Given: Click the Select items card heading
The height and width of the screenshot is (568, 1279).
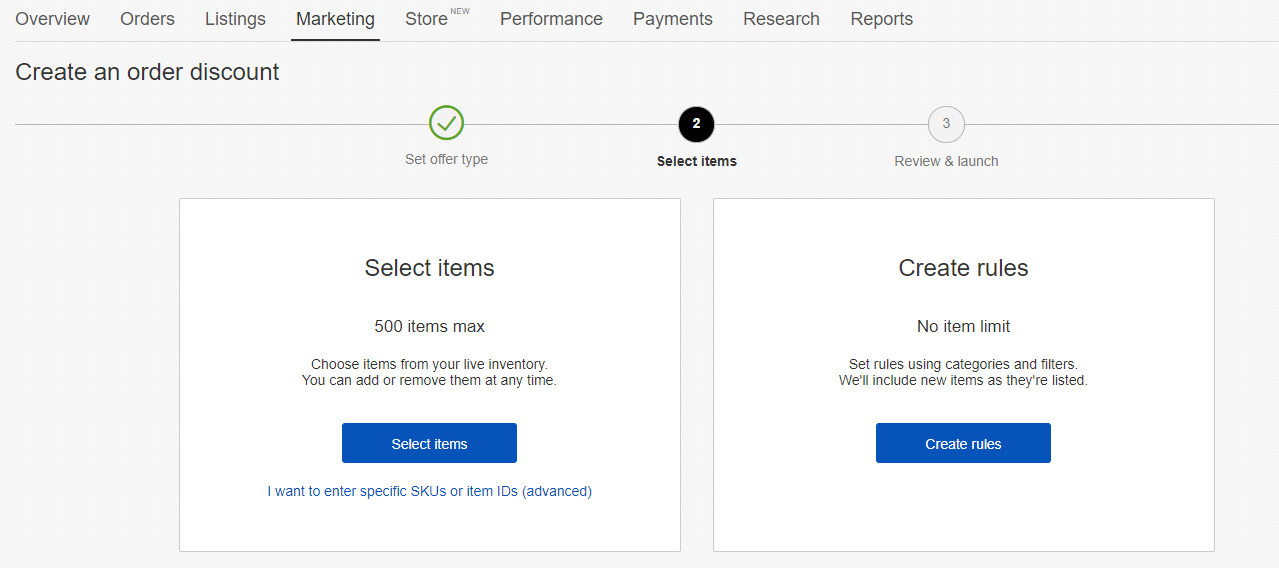Looking at the screenshot, I should (429, 268).
